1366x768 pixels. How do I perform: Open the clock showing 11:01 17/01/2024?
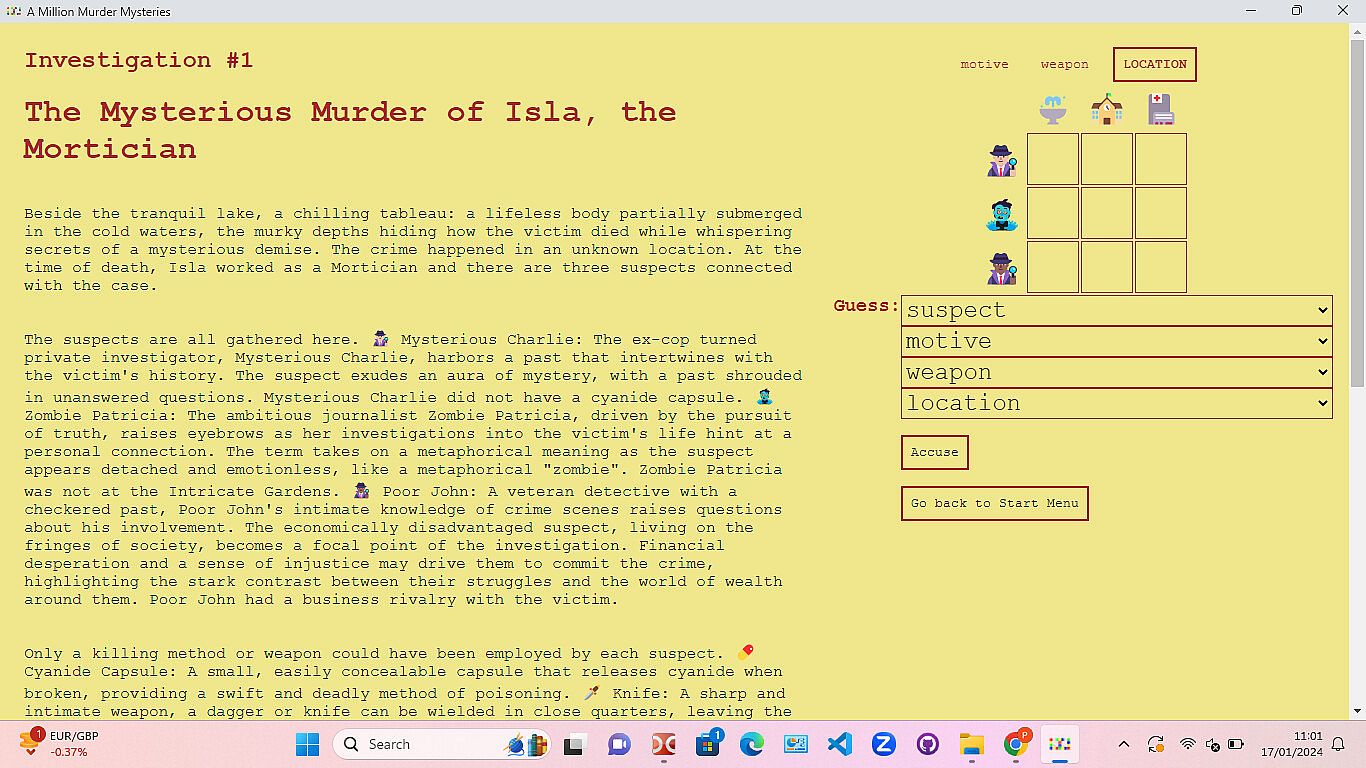pyautogui.click(x=1291, y=744)
